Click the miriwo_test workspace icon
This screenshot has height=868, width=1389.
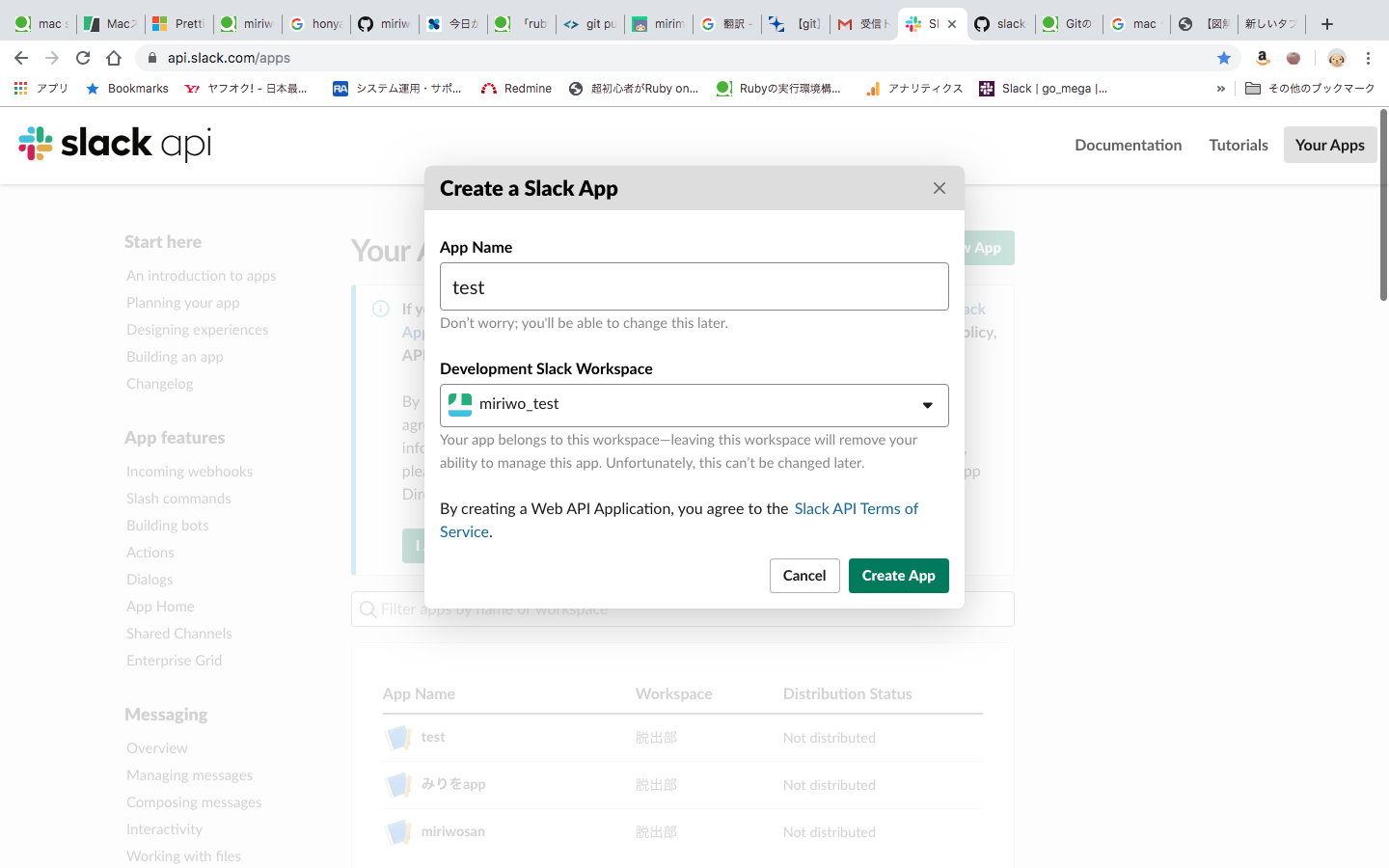click(460, 404)
